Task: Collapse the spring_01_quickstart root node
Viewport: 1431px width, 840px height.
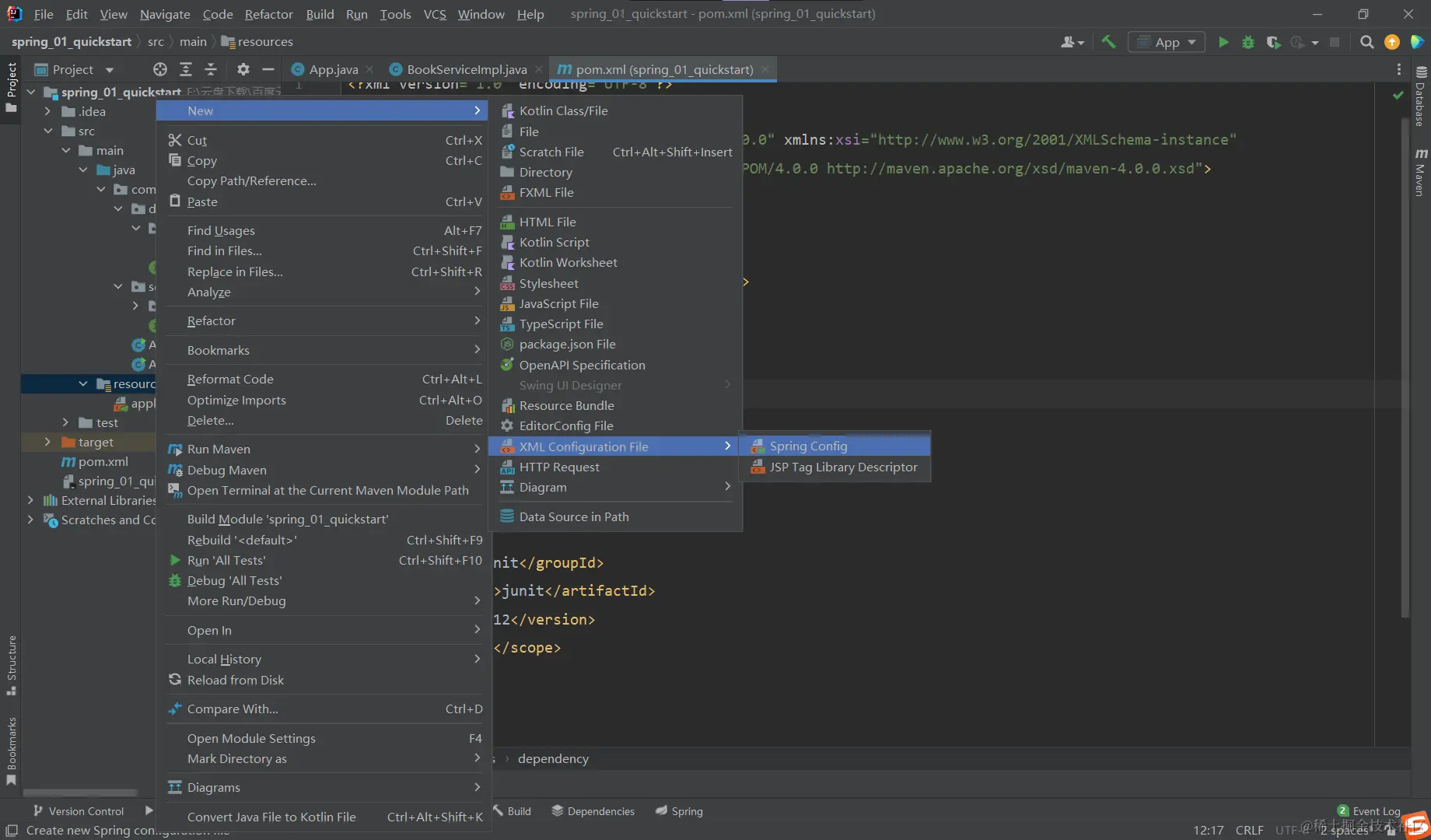Action: tap(31, 92)
